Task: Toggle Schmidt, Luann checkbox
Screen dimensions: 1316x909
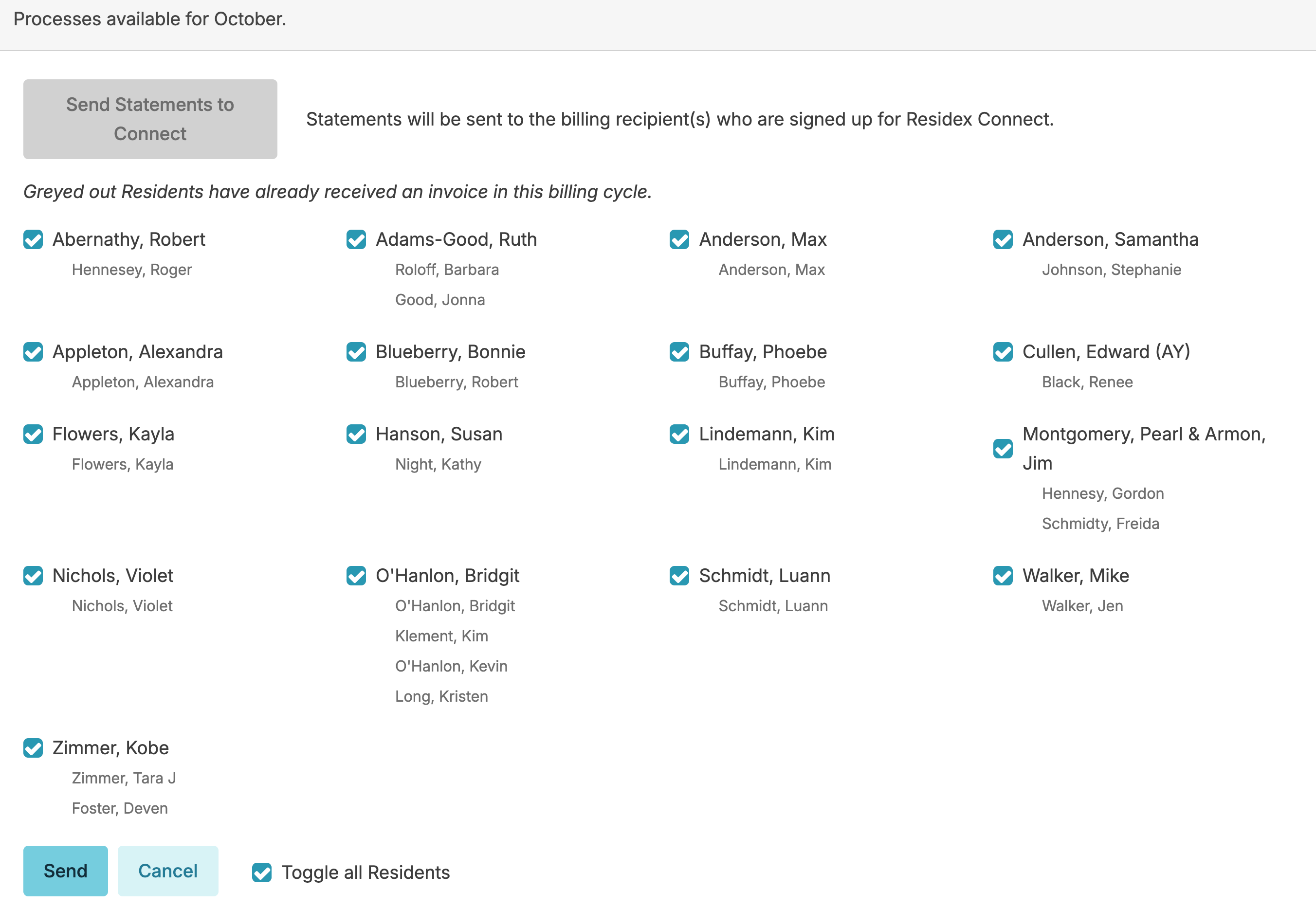Action: (x=679, y=576)
